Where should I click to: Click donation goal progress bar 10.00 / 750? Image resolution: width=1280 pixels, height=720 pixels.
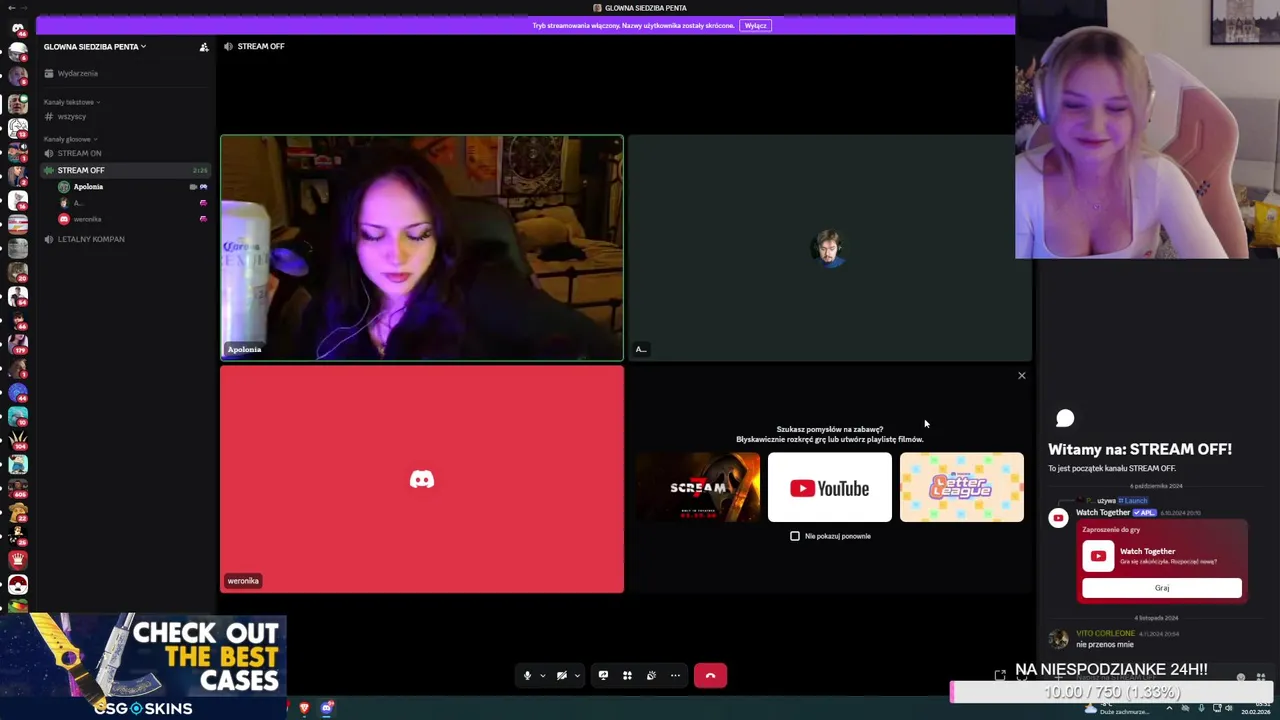coord(1112,692)
